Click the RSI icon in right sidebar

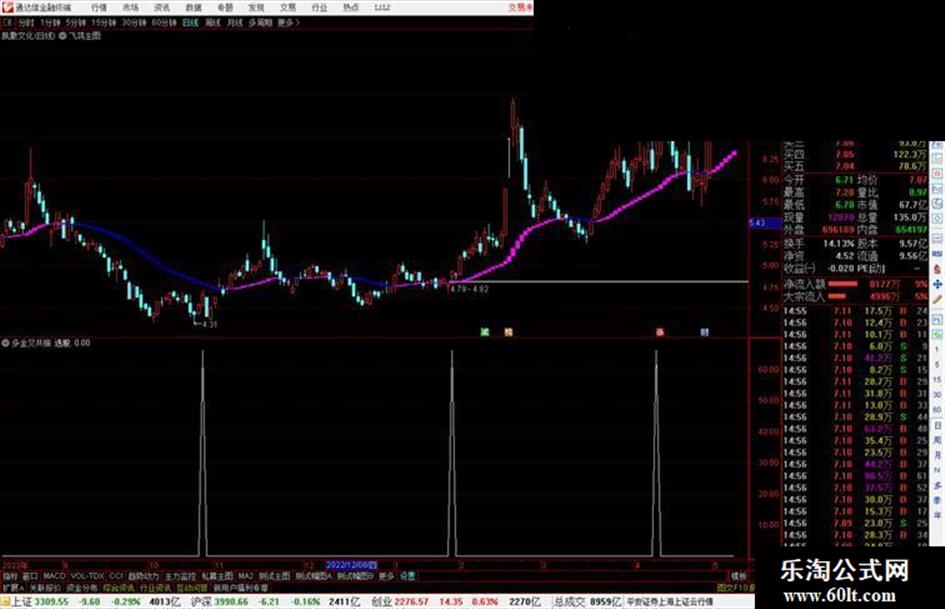click(937, 254)
